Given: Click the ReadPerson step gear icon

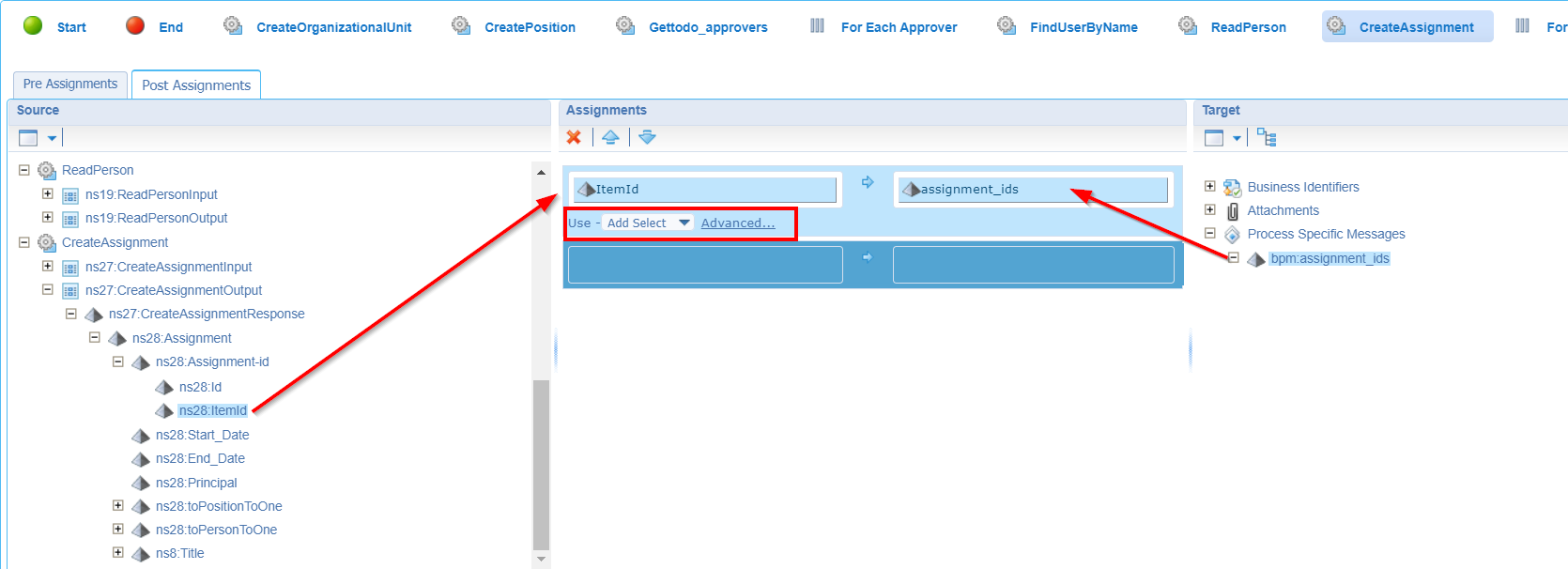Looking at the screenshot, I should click(x=1187, y=25).
